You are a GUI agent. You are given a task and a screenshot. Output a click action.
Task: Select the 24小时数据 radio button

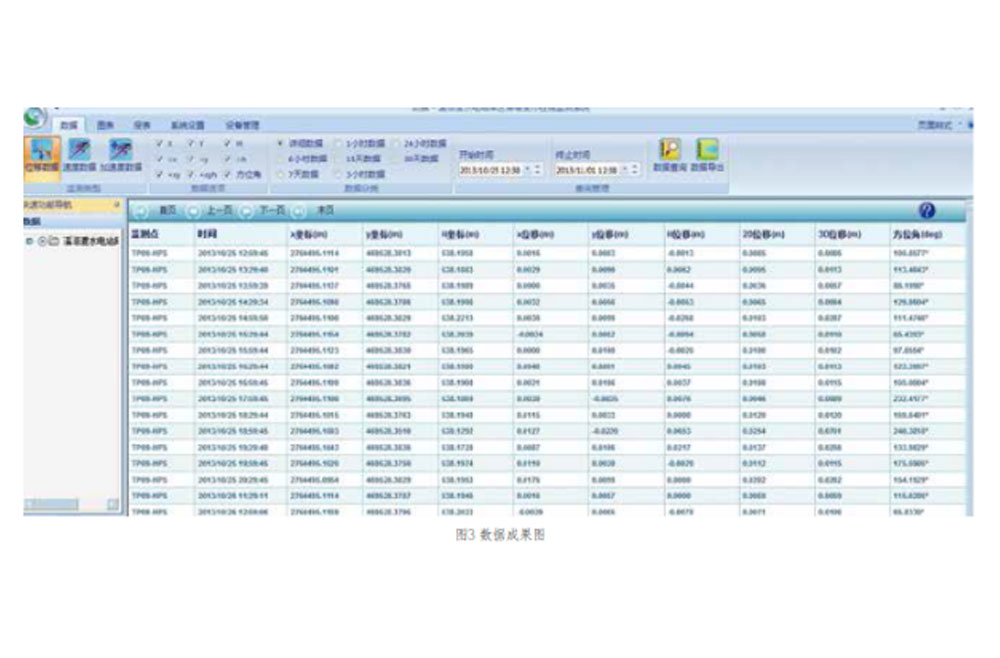tap(396, 143)
